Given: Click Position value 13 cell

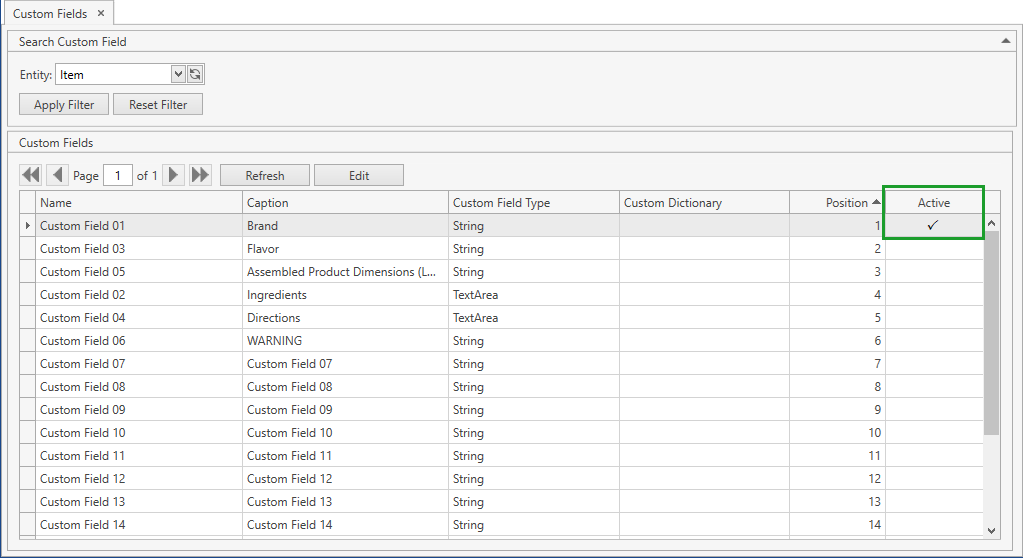Looking at the screenshot, I should click(837, 502).
